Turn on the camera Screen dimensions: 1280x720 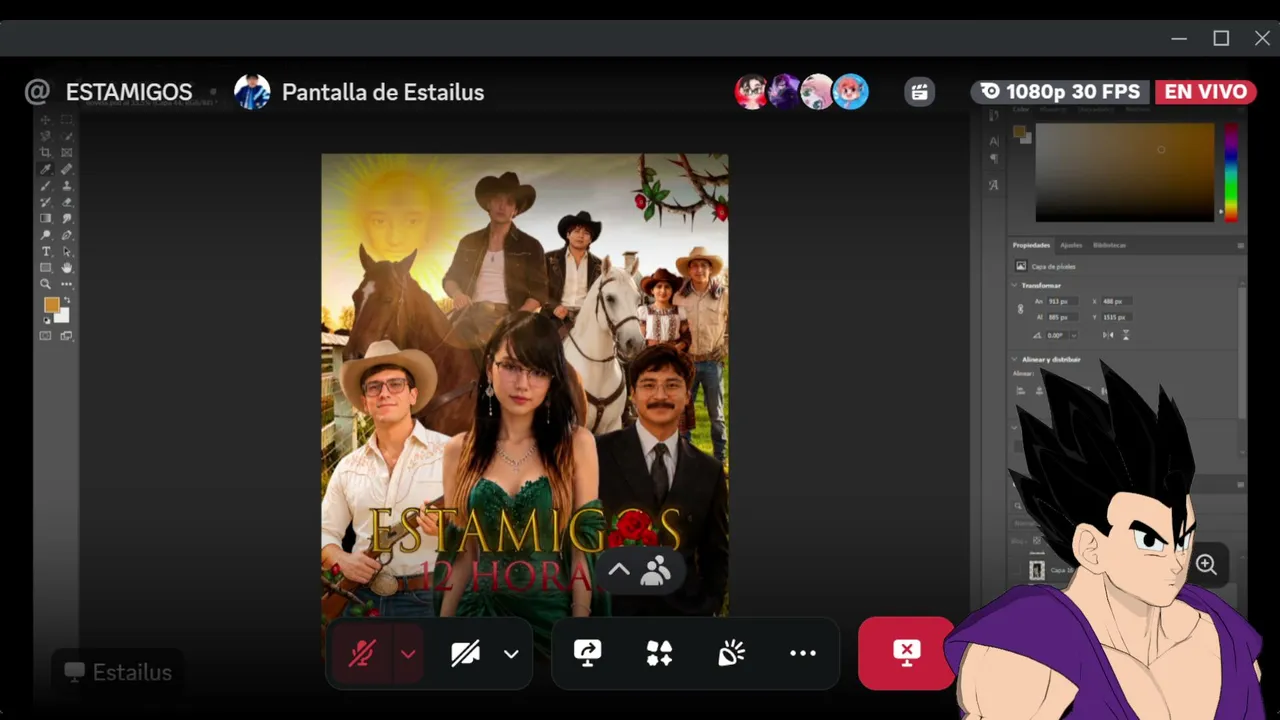(465, 653)
